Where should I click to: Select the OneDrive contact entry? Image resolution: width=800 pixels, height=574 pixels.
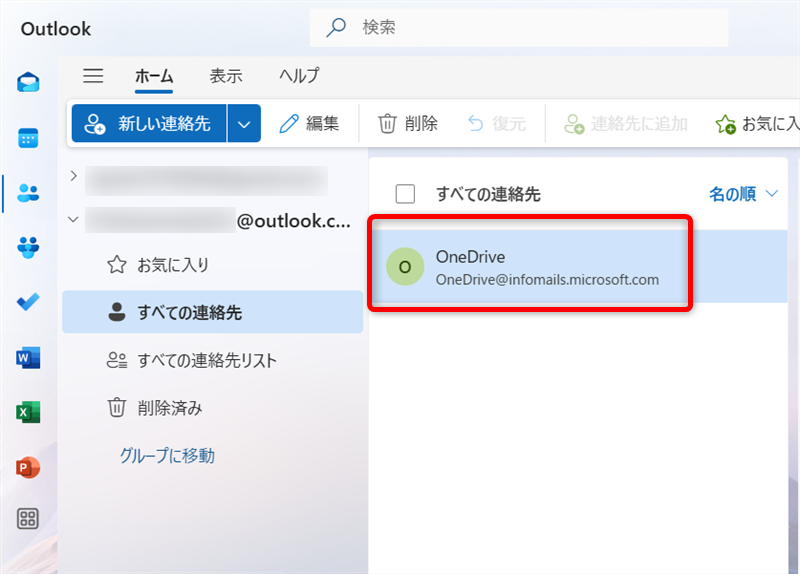pyautogui.click(x=528, y=267)
